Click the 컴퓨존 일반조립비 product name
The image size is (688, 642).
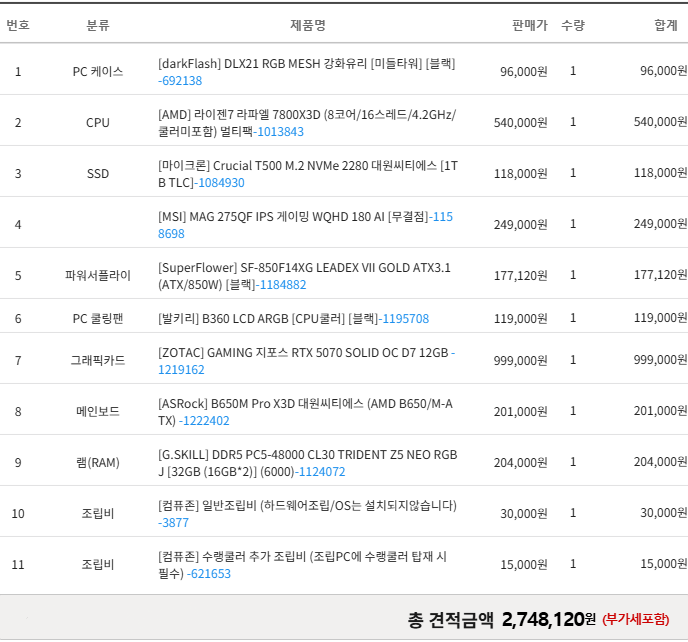click(x=307, y=506)
